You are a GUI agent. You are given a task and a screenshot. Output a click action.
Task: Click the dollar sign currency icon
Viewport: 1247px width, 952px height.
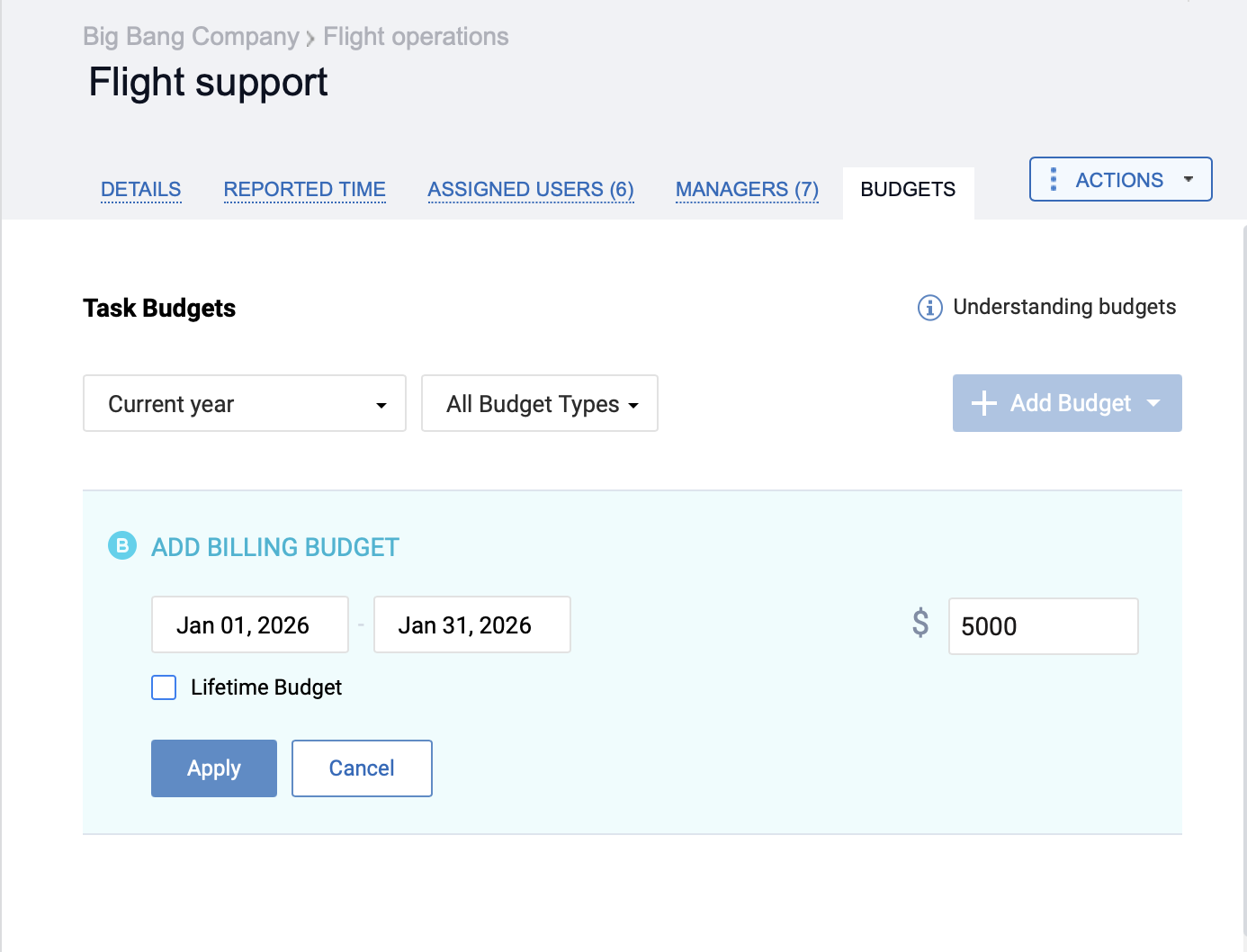920,623
